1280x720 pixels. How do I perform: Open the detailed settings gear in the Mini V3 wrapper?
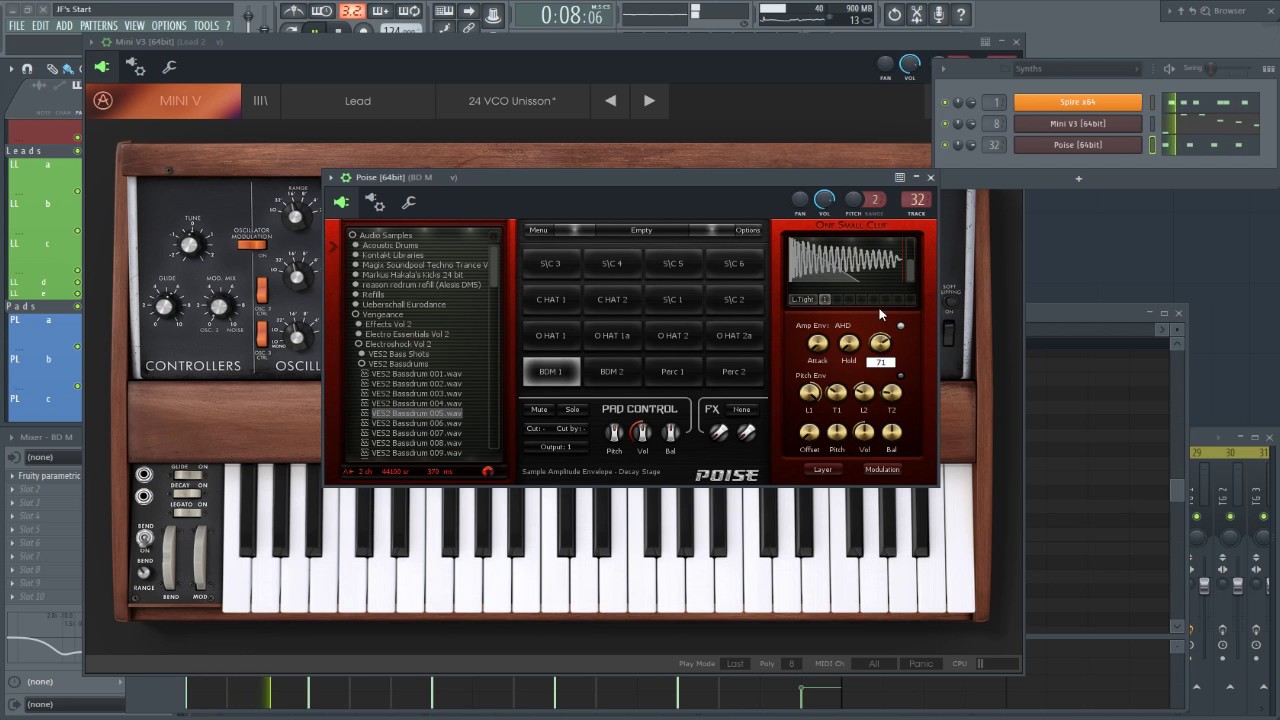pyautogui.click(x=135, y=67)
